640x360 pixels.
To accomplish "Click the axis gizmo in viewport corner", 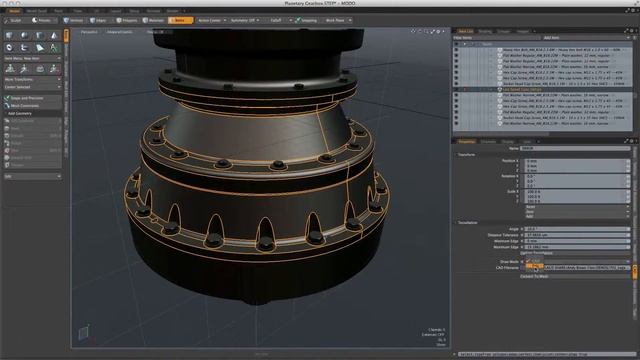I will coord(84,333).
